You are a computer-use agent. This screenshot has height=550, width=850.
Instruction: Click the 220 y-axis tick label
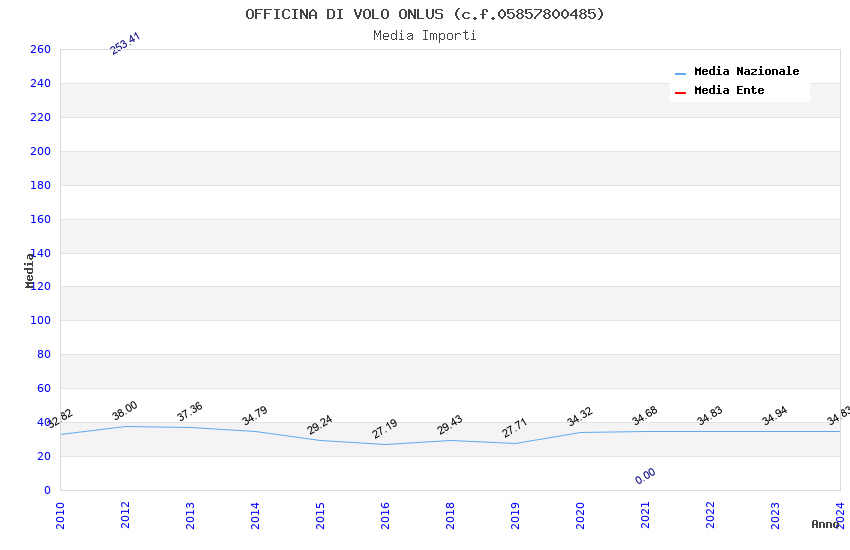click(x=41, y=117)
